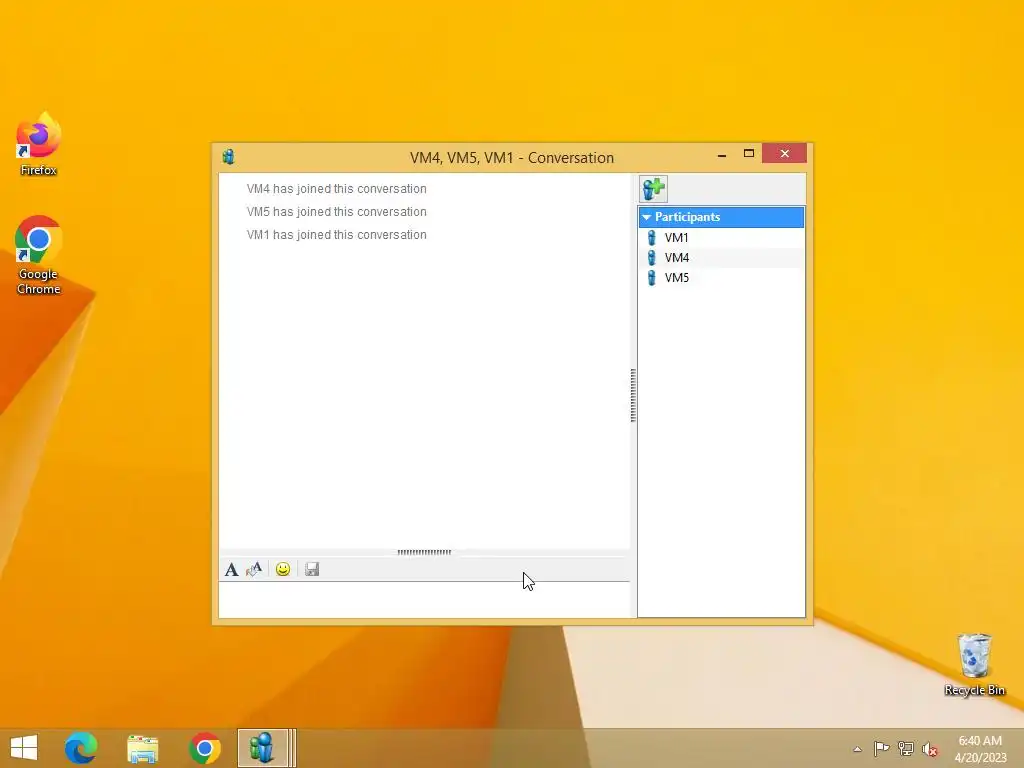
Task: Click the conversation window title icon
Action: pyautogui.click(x=229, y=157)
